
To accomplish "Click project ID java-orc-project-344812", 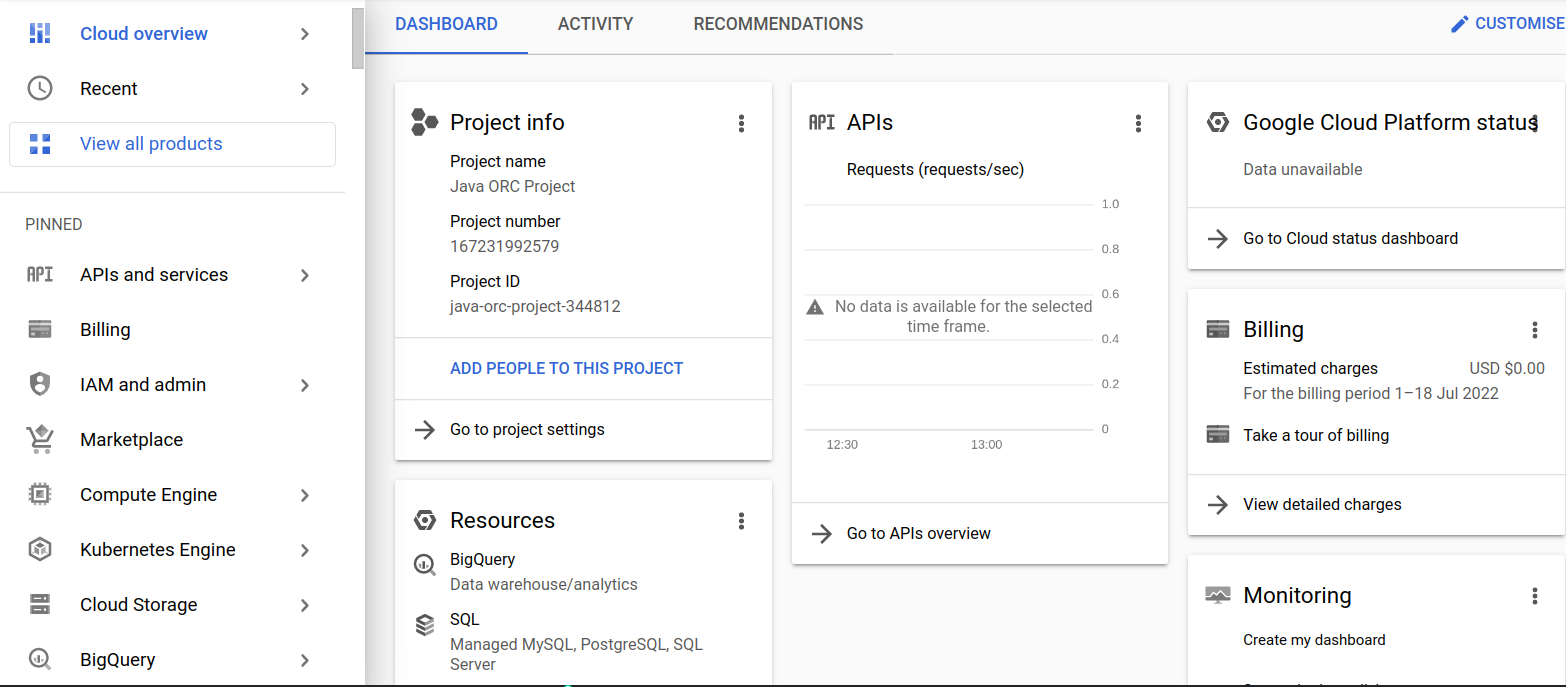I will 535,306.
